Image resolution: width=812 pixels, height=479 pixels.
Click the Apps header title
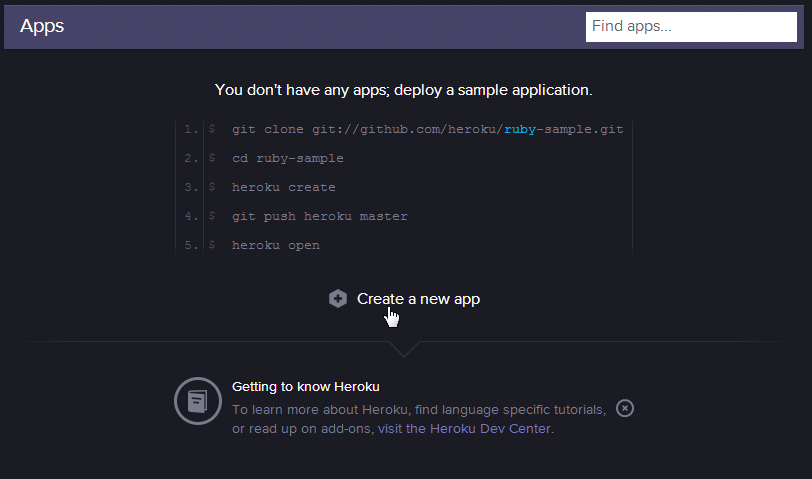pyautogui.click(x=42, y=26)
